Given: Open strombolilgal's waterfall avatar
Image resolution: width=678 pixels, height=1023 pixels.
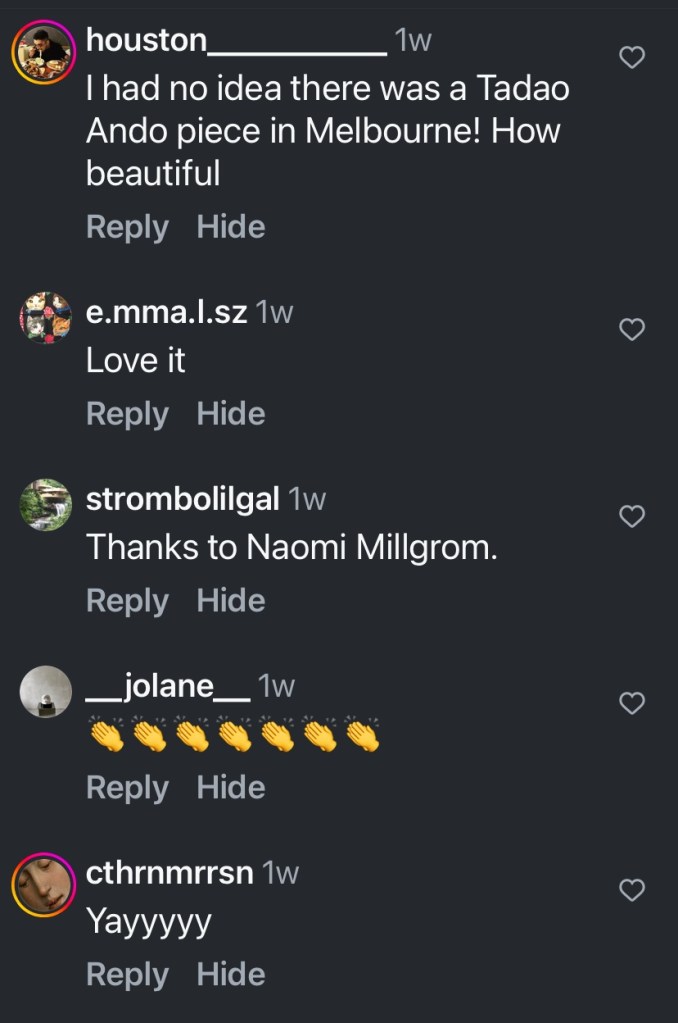Looking at the screenshot, I should pyautogui.click(x=46, y=505).
